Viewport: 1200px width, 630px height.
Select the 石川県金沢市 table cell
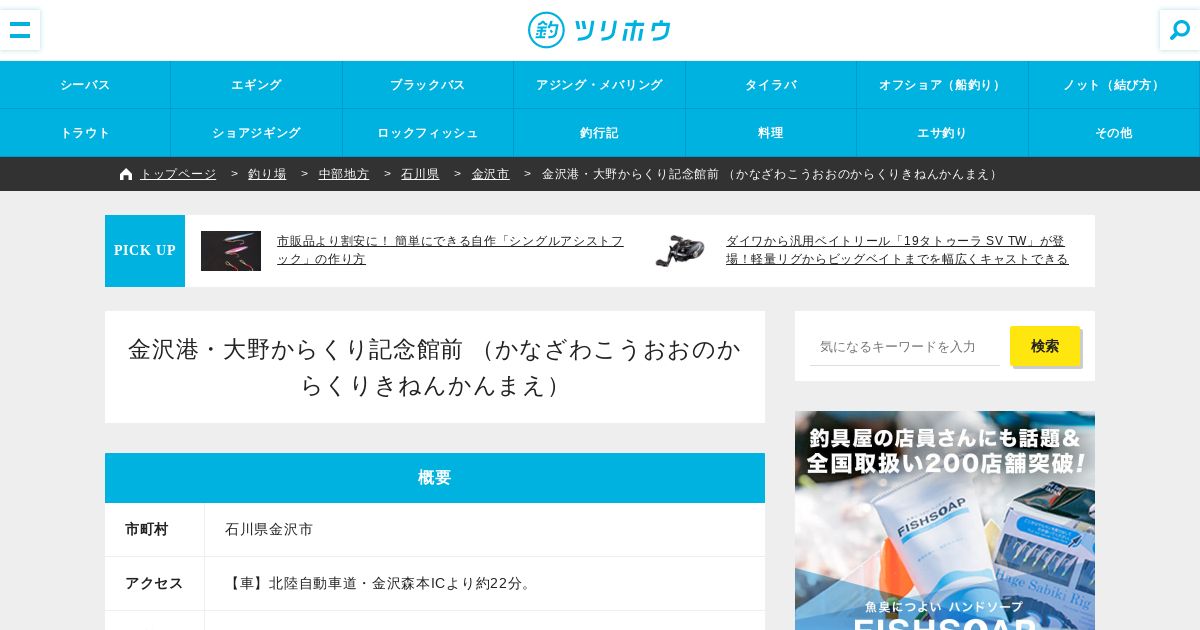click(x=269, y=529)
